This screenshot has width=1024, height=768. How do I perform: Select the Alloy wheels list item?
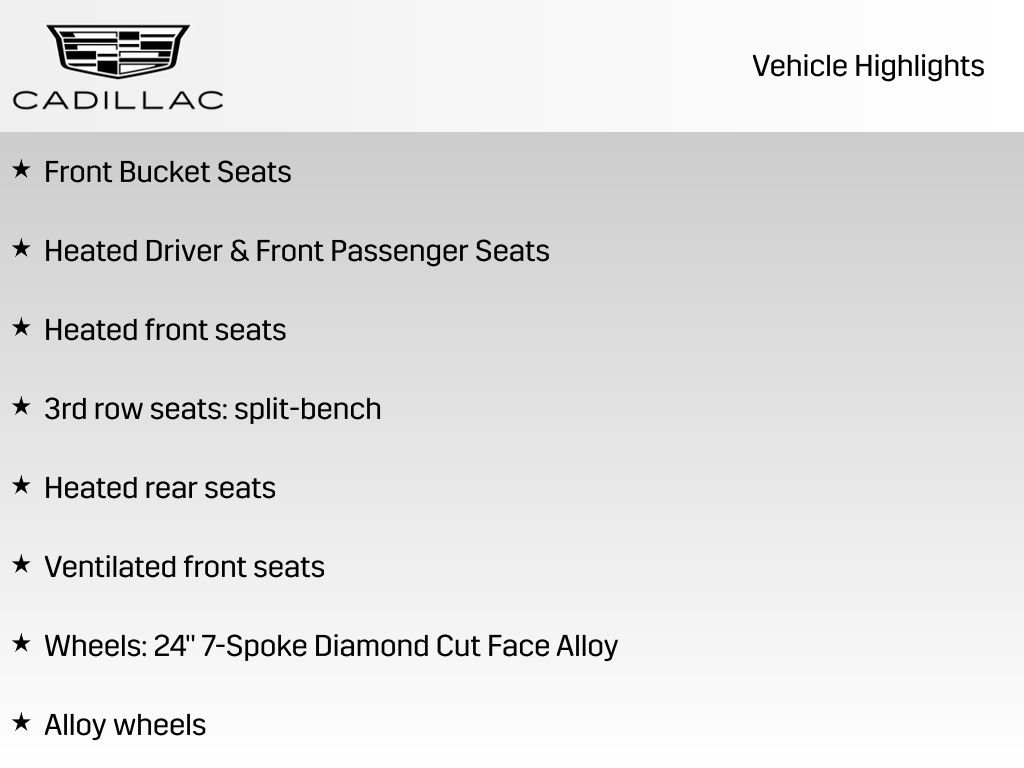coord(125,725)
